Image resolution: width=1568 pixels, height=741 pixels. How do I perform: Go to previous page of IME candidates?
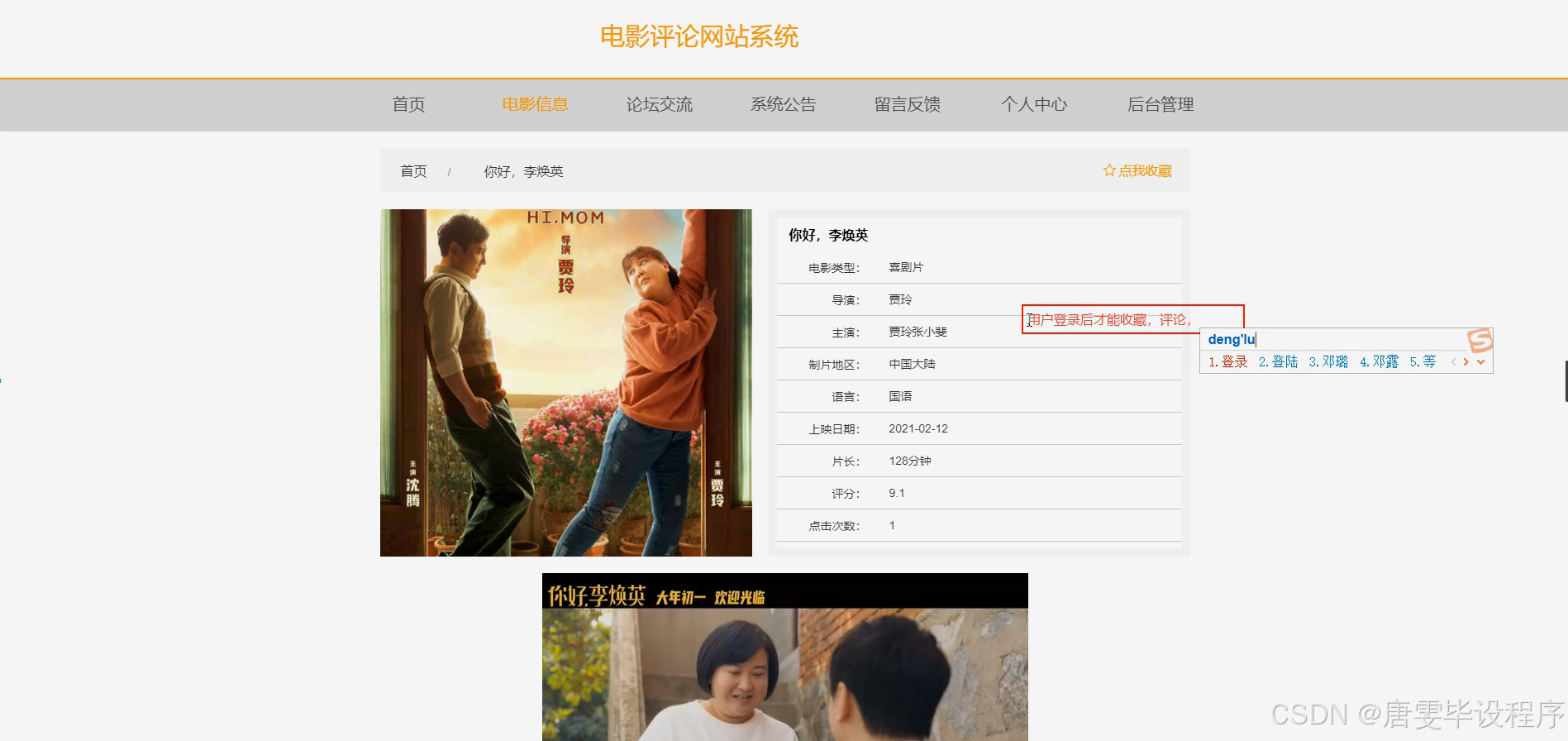1453,362
